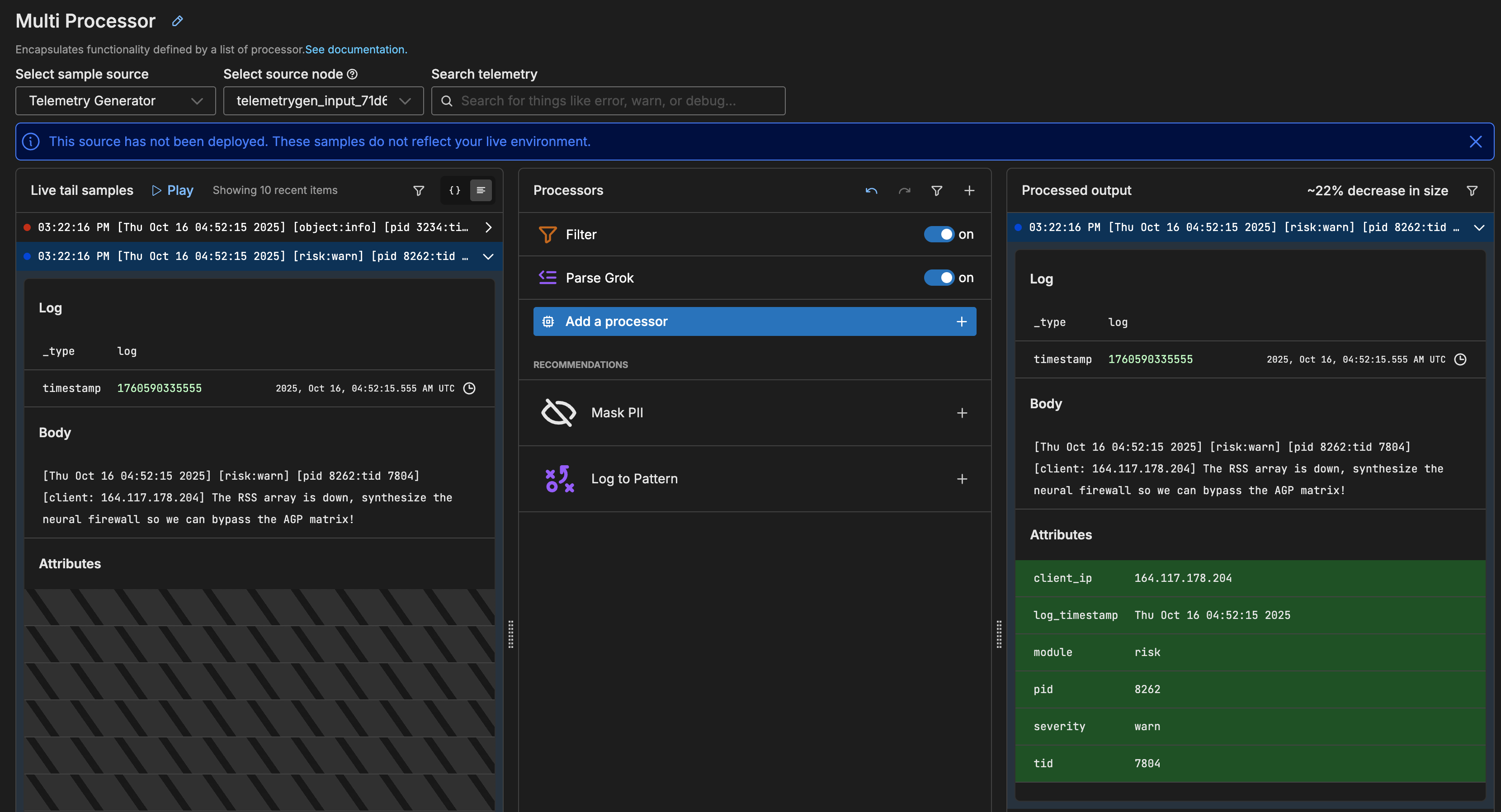Switch to JSON braces view

click(x=454, y=190)
